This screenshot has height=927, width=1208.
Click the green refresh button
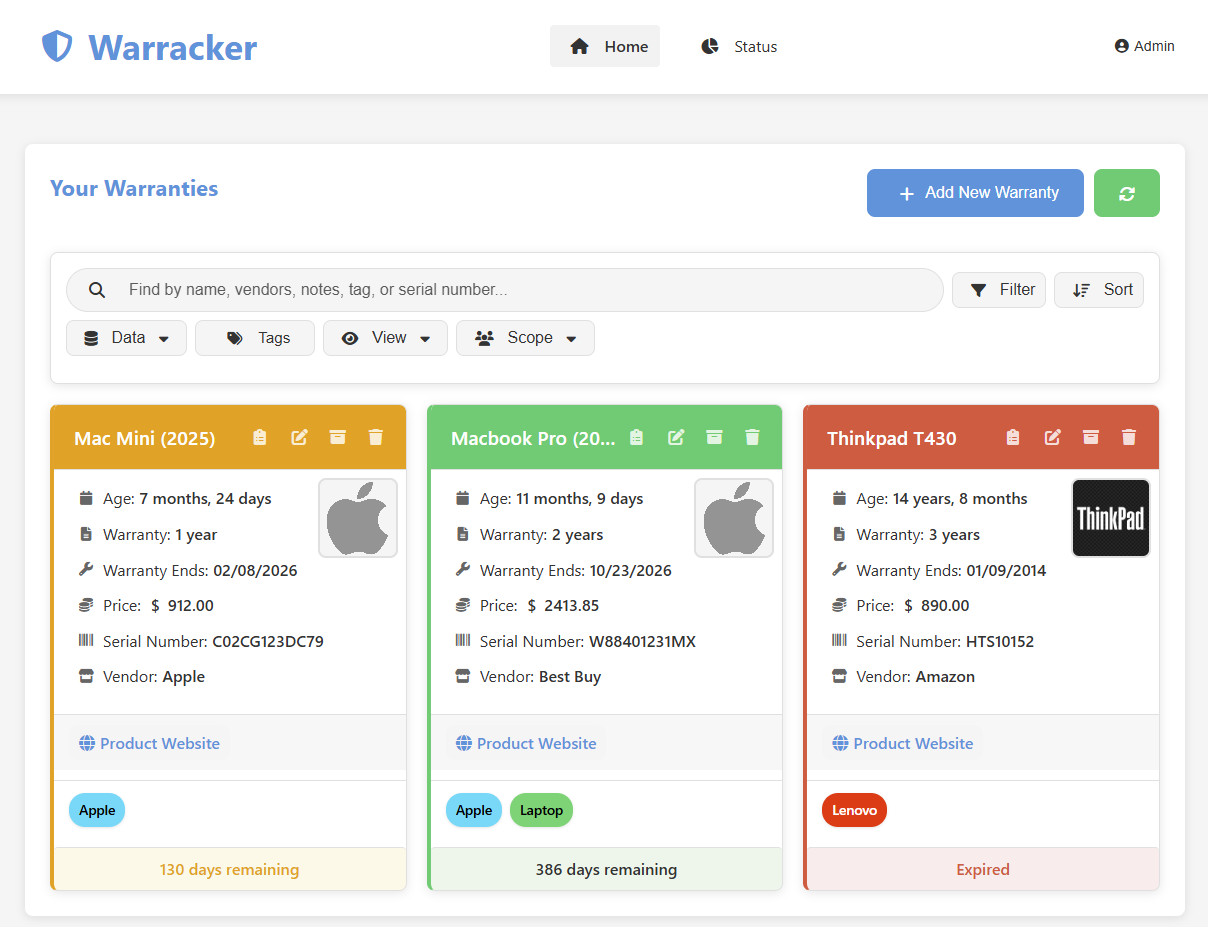point(1127,193)
